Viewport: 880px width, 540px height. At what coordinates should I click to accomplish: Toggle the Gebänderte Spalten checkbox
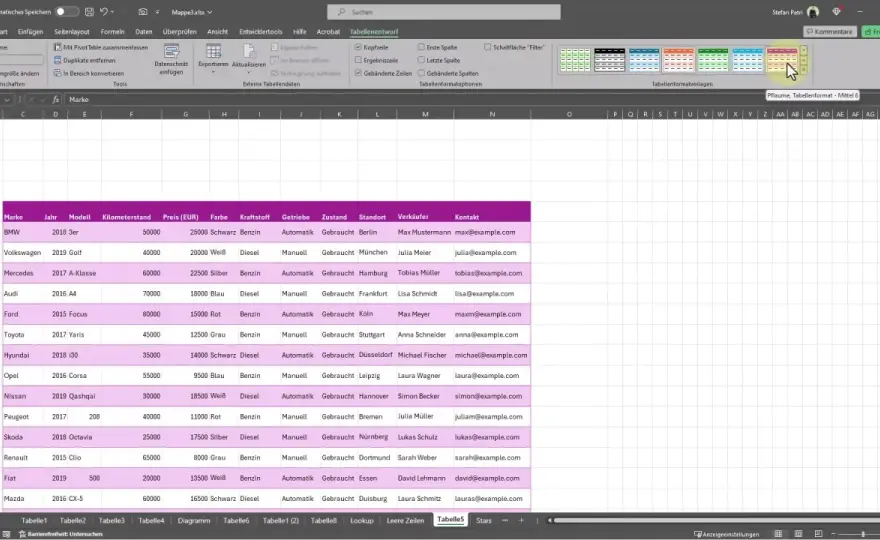click(421, 73)
